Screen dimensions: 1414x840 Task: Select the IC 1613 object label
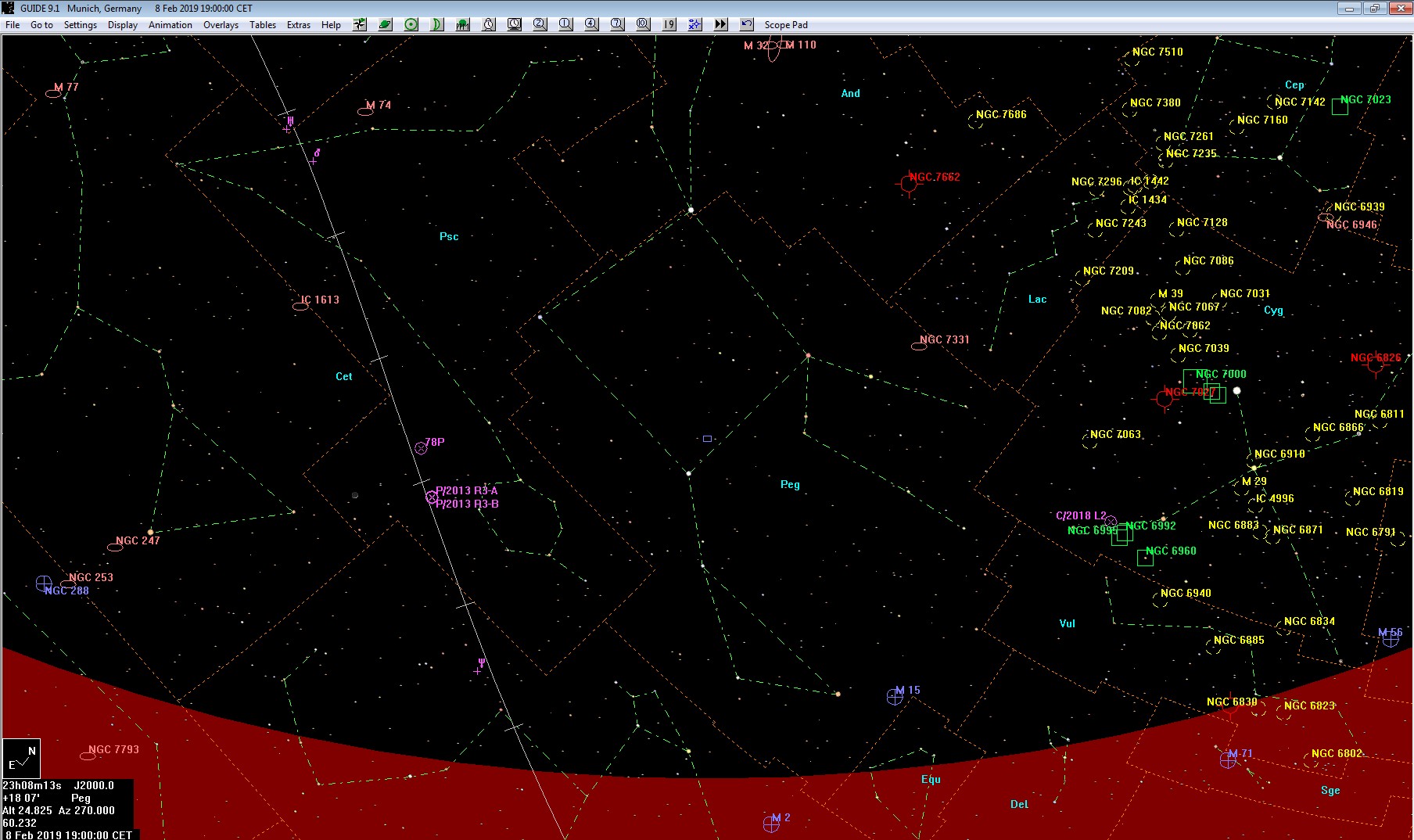coord(320,300)
